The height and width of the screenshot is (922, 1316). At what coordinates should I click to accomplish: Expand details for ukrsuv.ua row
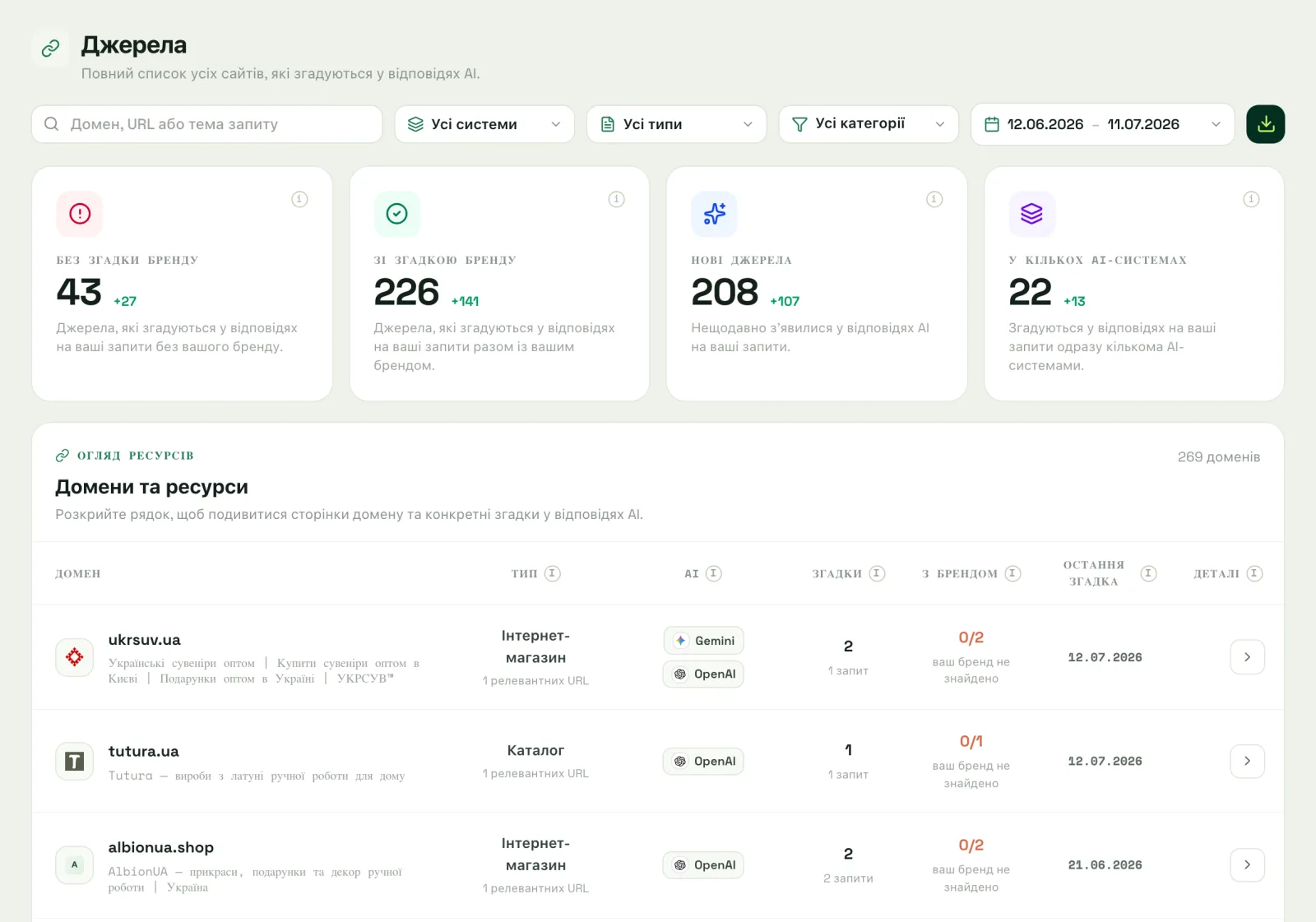click(x=1248, y=657)
